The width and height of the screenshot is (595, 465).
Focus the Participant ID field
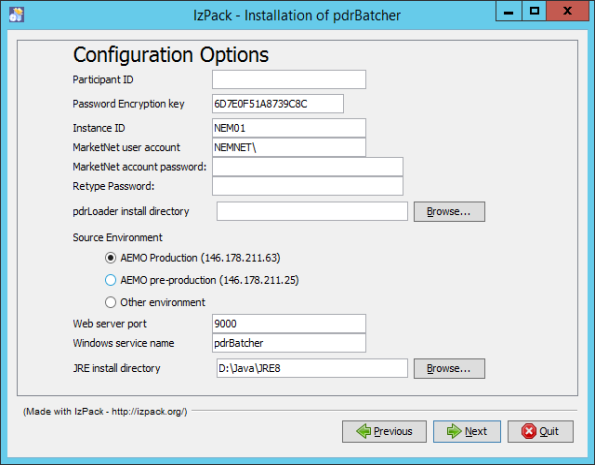pyautogui.click(x=289, y=79)
